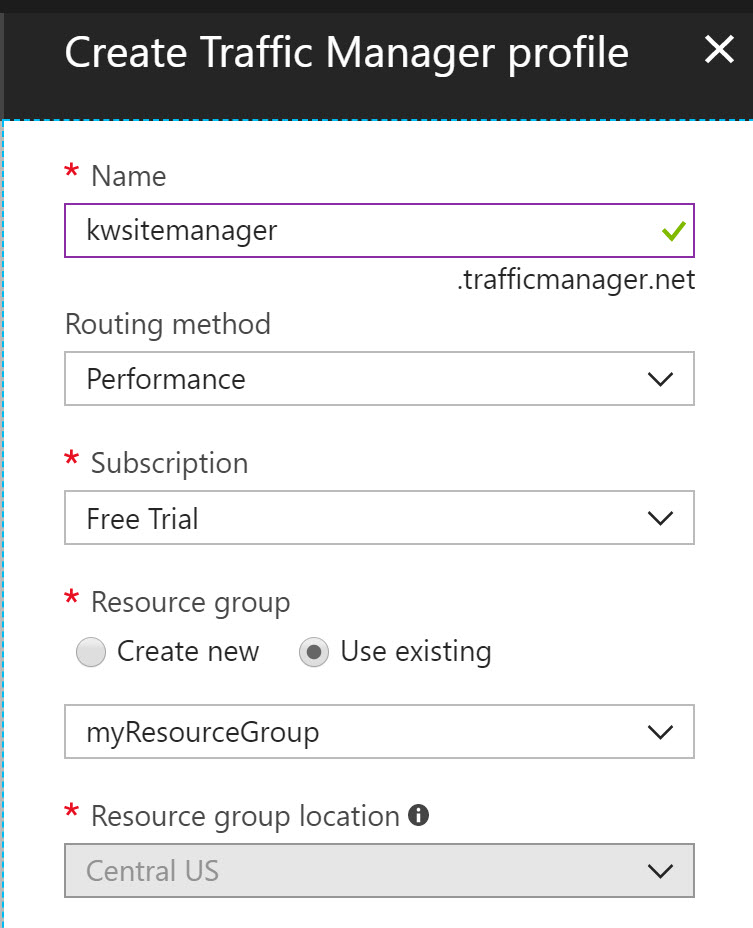This screenshot has height=928, width=753.
Task: Click the green checkmark in Name field
Action: 674,231
